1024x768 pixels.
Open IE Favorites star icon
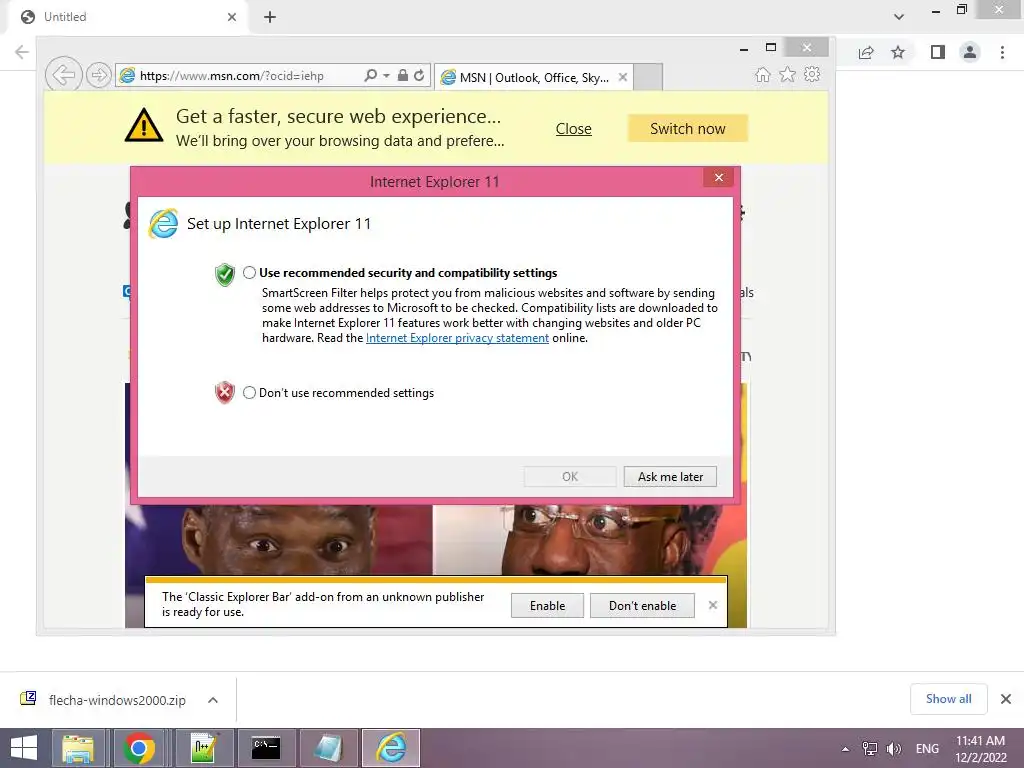tap(788, 74)
